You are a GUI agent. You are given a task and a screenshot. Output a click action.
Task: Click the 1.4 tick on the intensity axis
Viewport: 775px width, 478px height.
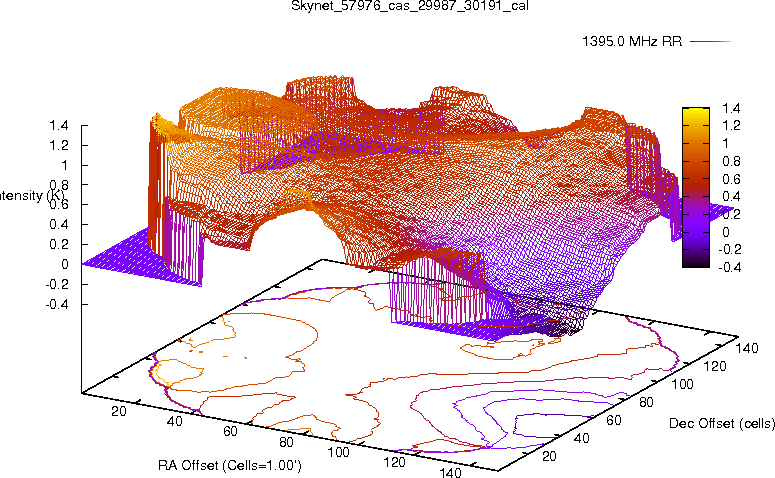(58, 126)
